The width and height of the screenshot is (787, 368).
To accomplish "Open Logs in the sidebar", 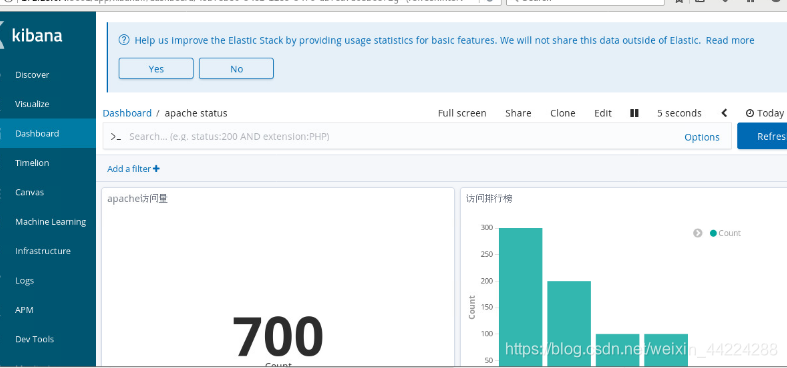I will 24,281.
